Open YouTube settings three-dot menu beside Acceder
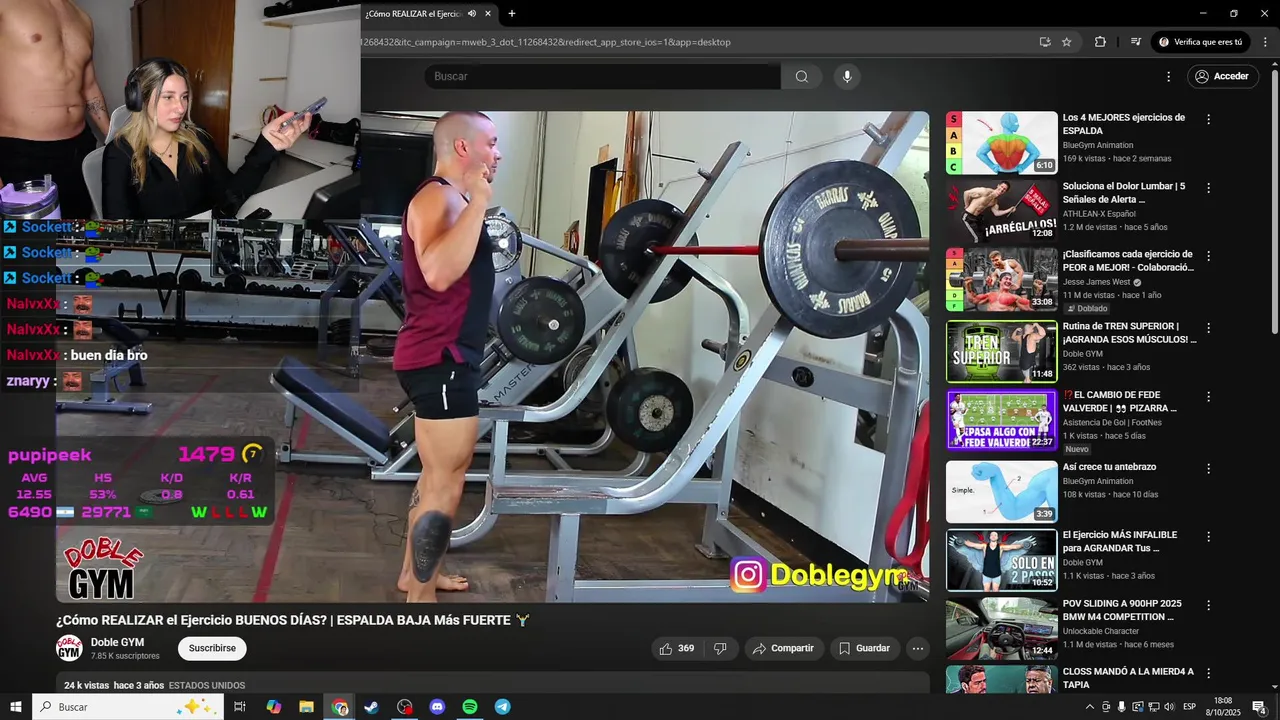The width and height of the screenshot is (1280, 720). pyautogui.click(x=1168, y=77)
